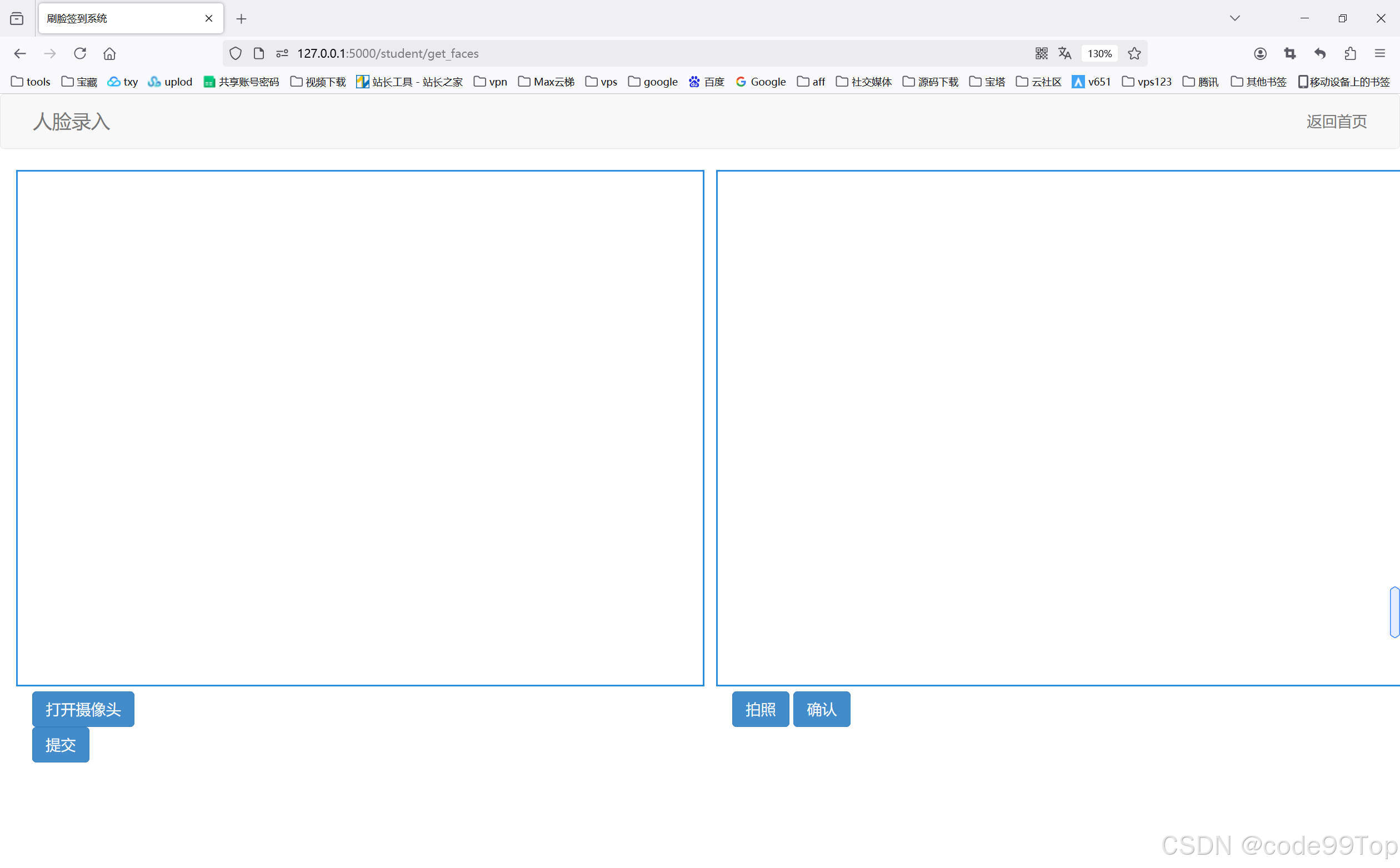This screenshot has height=868, width=1400.
Task: Open the Max云梯 bookmark folder
Action: [x=546, y=82]
